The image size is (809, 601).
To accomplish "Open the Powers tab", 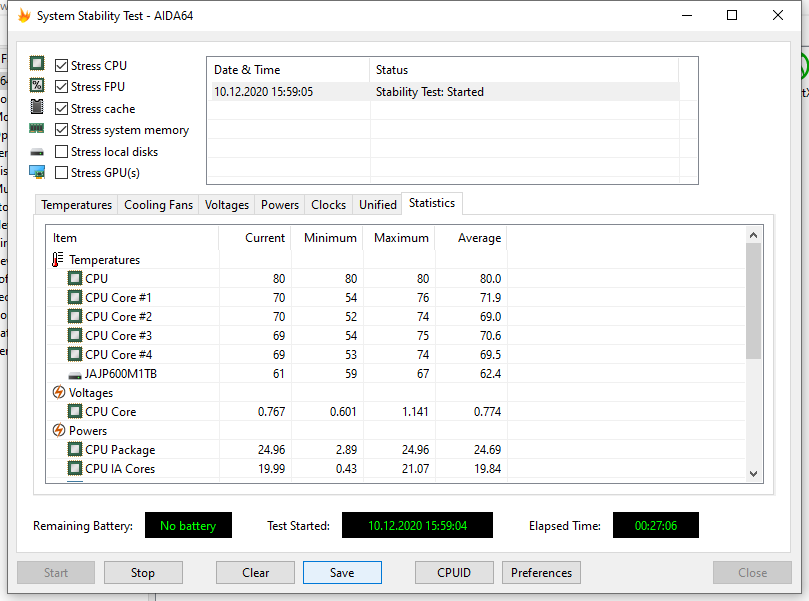I will [280, 205].
